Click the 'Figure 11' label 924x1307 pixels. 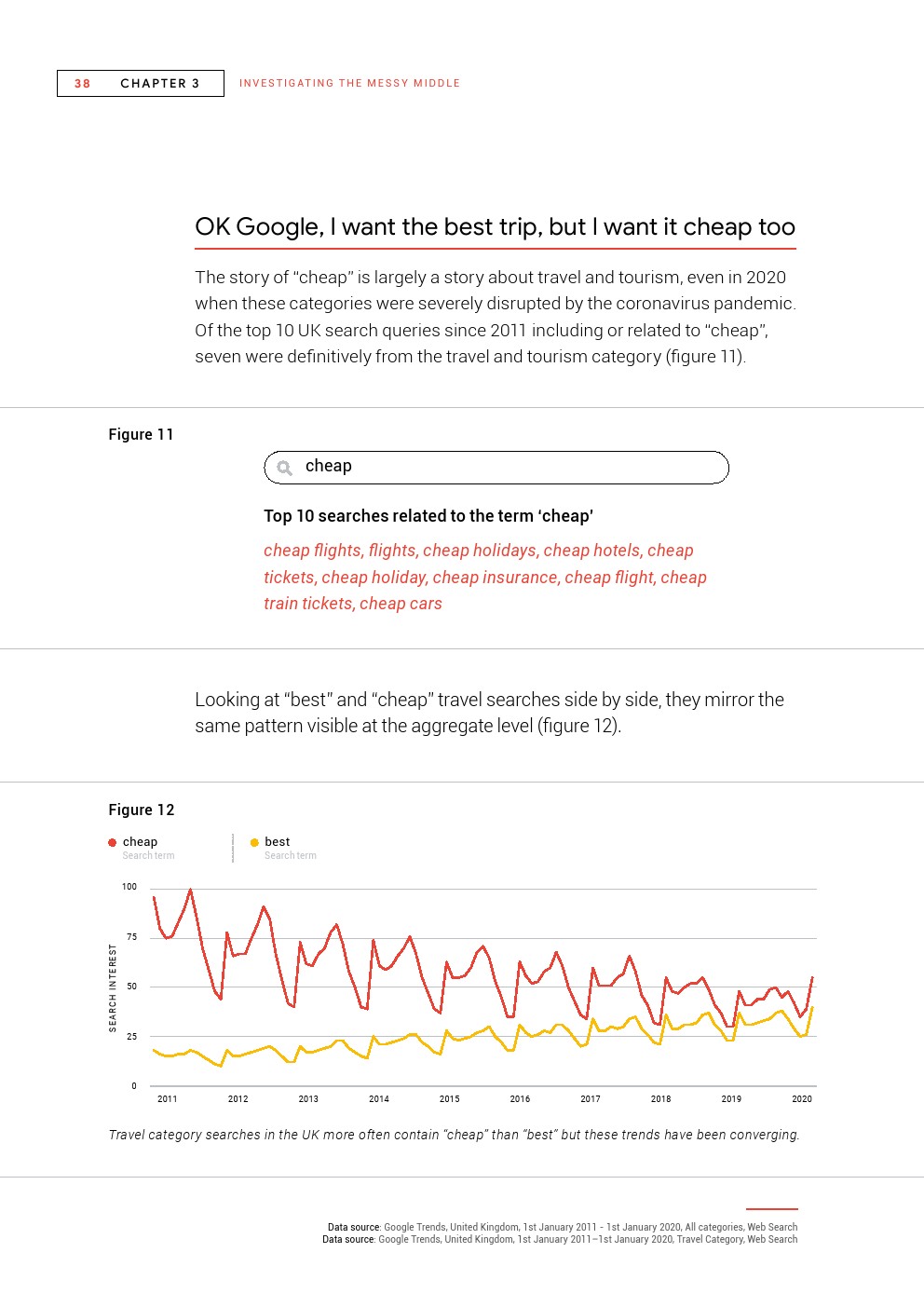(141, 435)
